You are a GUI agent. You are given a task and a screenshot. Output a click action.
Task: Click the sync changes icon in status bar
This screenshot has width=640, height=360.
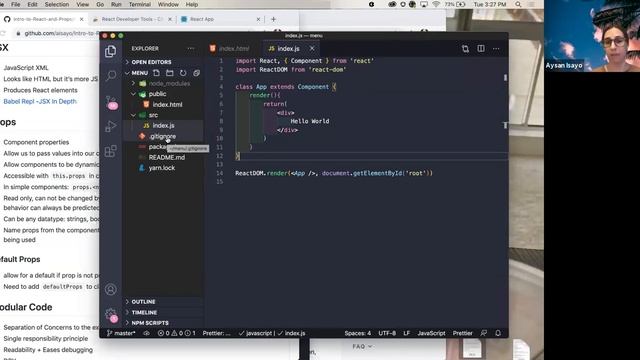[146, 333]
